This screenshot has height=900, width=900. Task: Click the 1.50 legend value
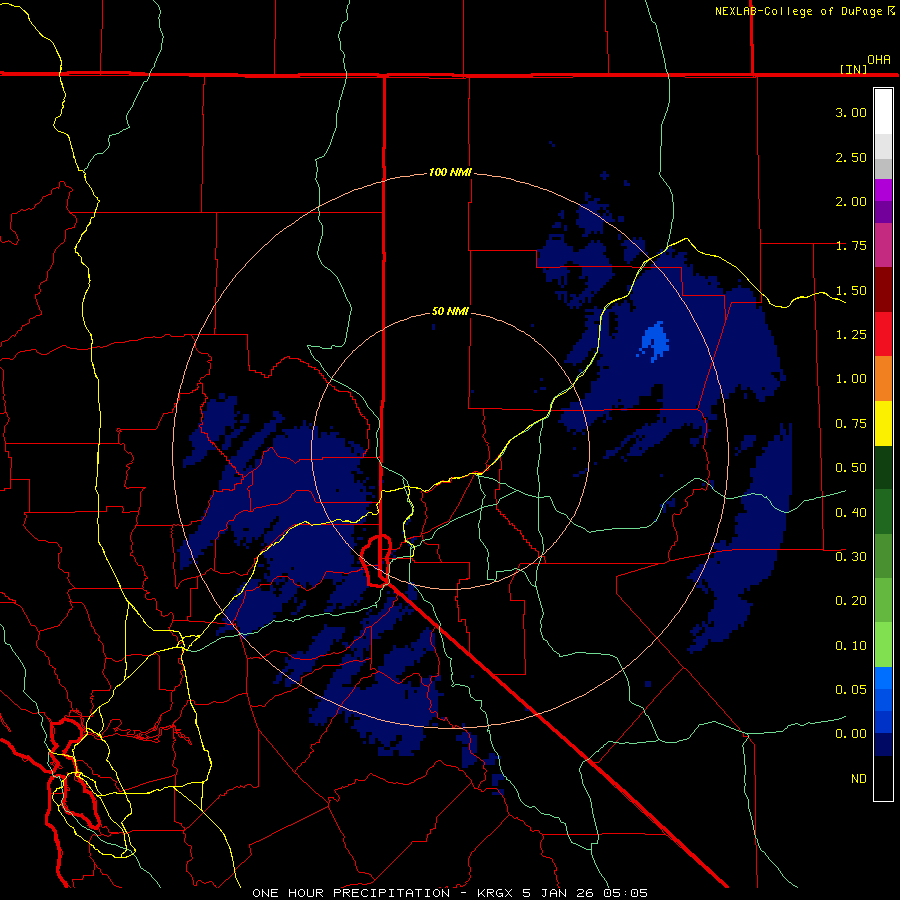point(851,290)
